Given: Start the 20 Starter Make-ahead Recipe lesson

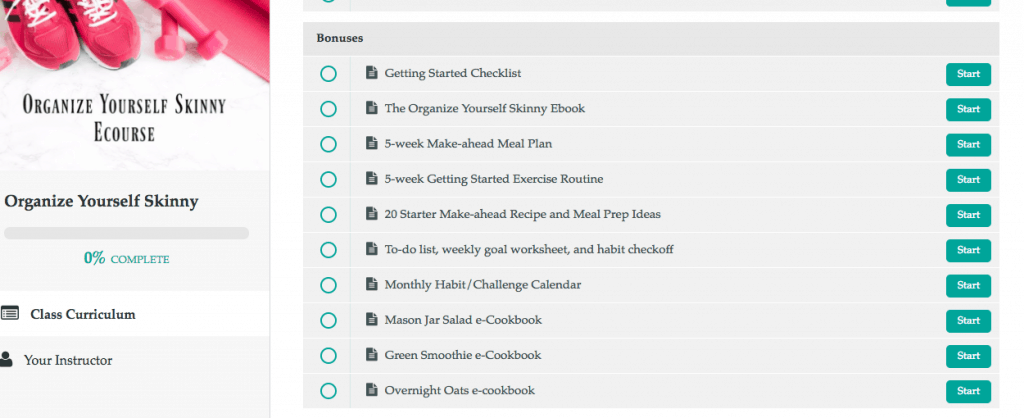Looking at the screenshot, I should pyautogui.click(x=968, y=215).
